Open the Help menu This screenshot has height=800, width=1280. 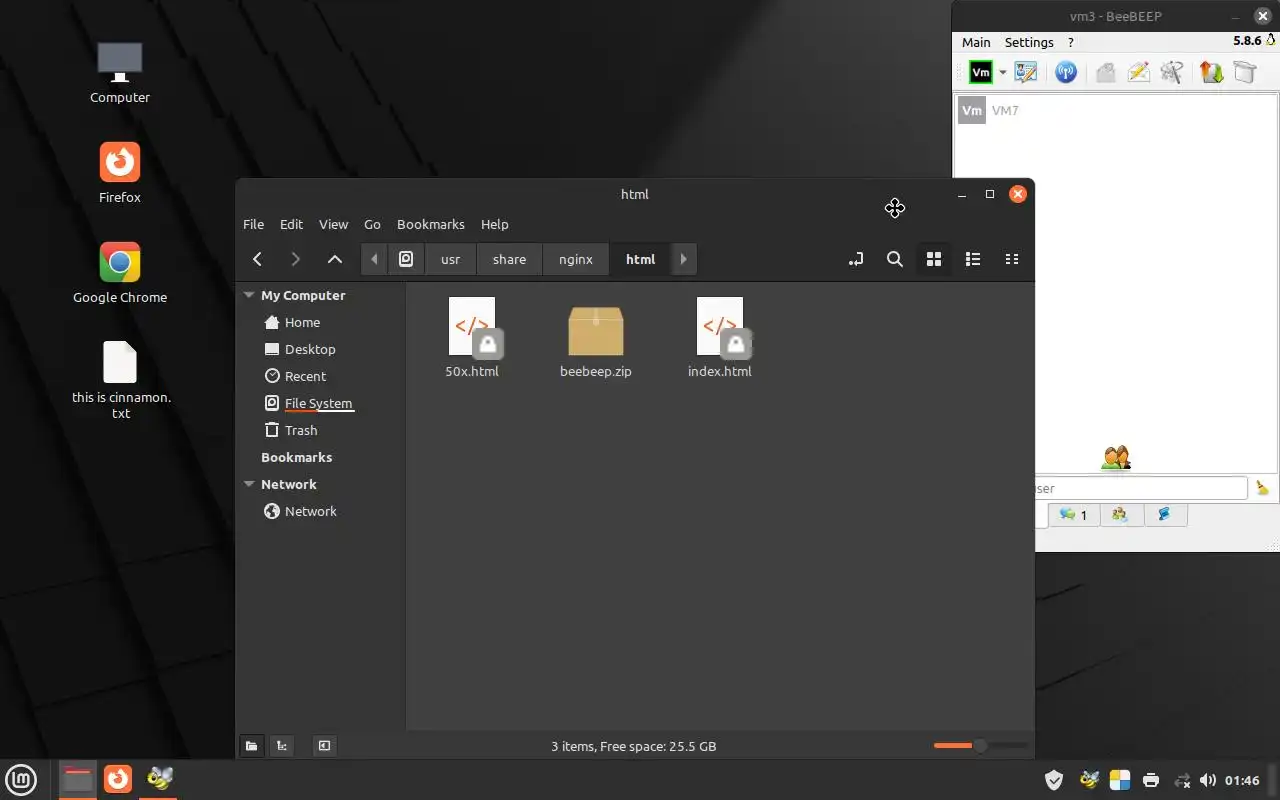494,224
